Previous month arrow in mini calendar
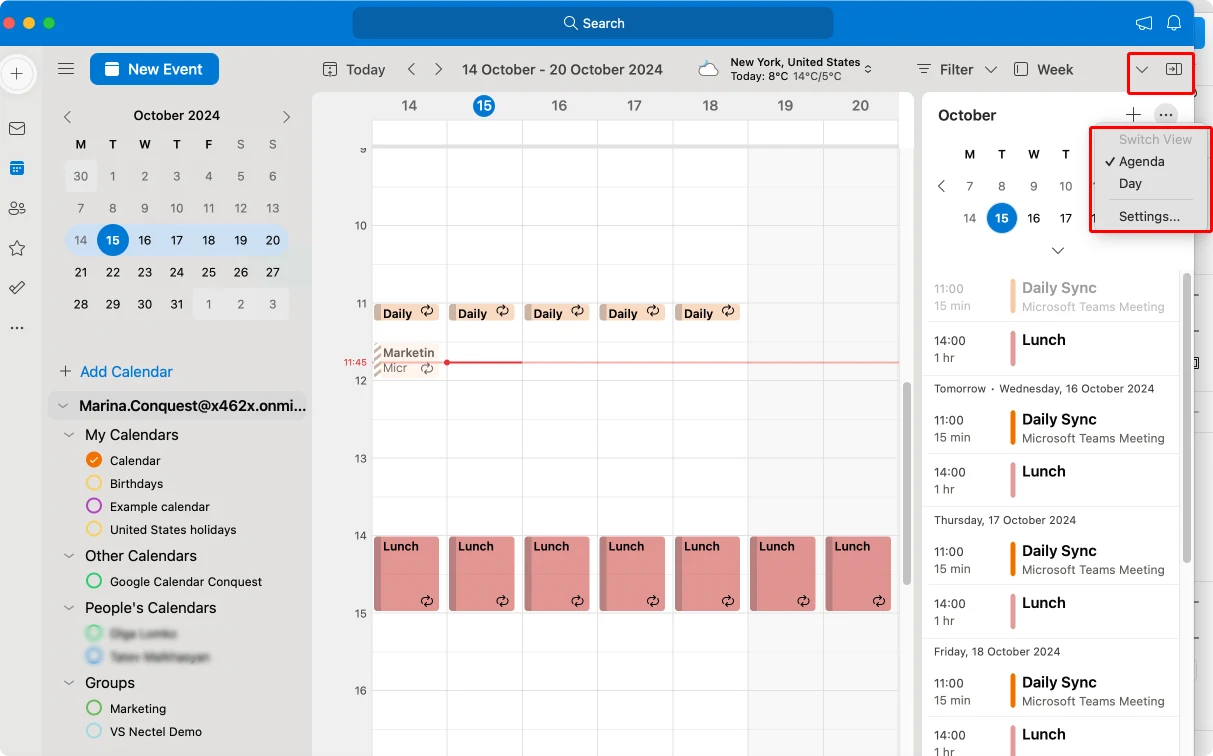The image size is (1213, 756). (x=67, y=116)
